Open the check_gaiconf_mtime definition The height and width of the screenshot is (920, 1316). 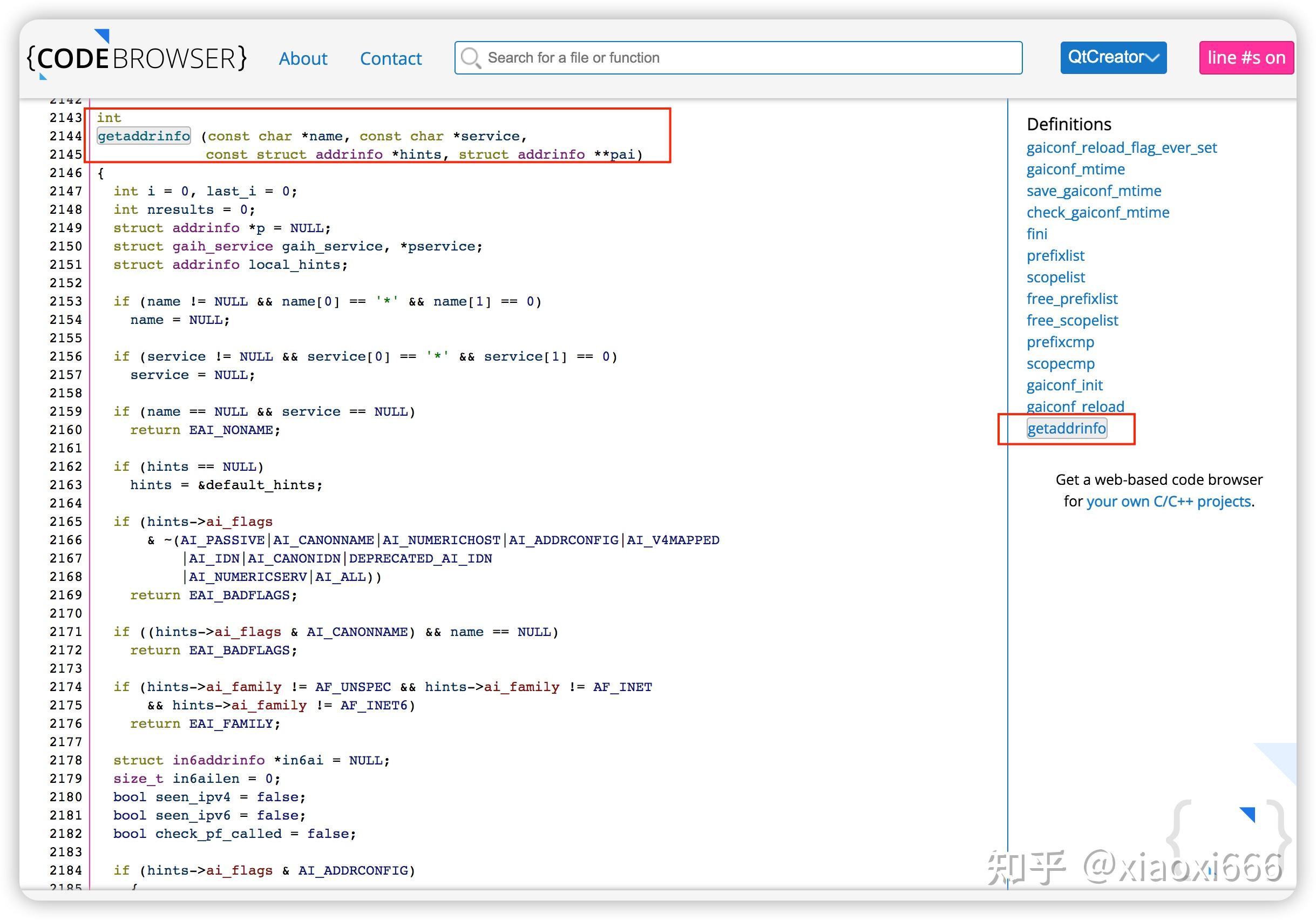tap(1097, 212)
